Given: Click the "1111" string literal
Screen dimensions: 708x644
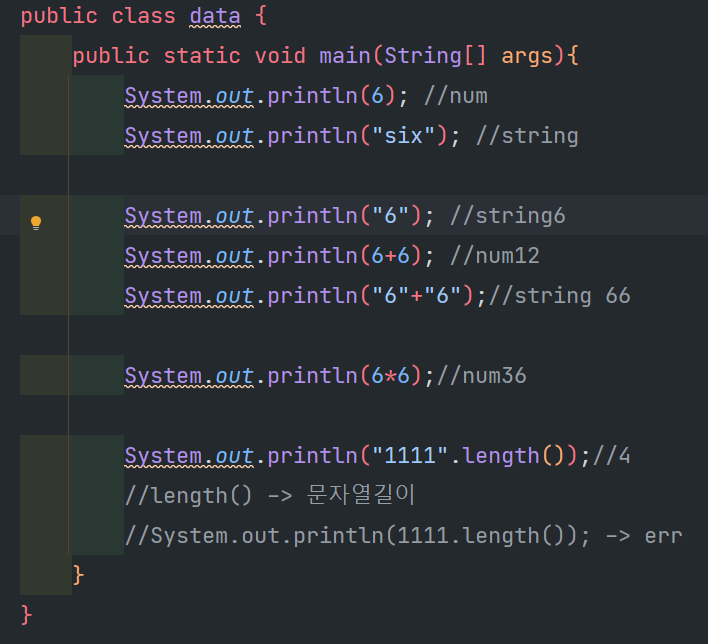Looking at the screenshot, I should click(x=410, y=455).
